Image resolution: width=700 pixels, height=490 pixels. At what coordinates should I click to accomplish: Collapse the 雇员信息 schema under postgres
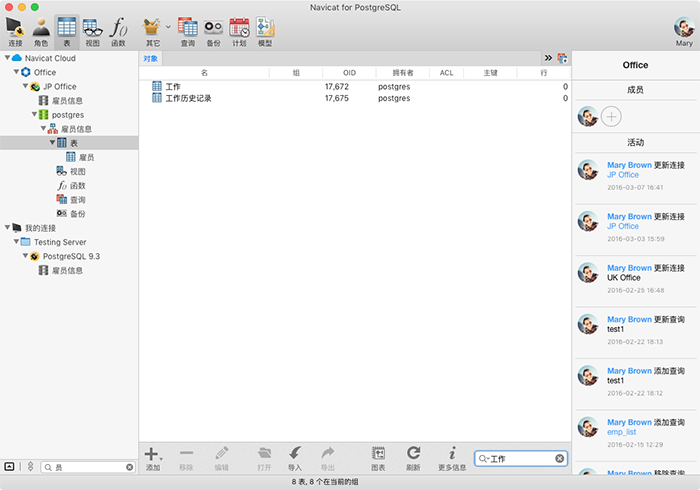pos(43,129)
